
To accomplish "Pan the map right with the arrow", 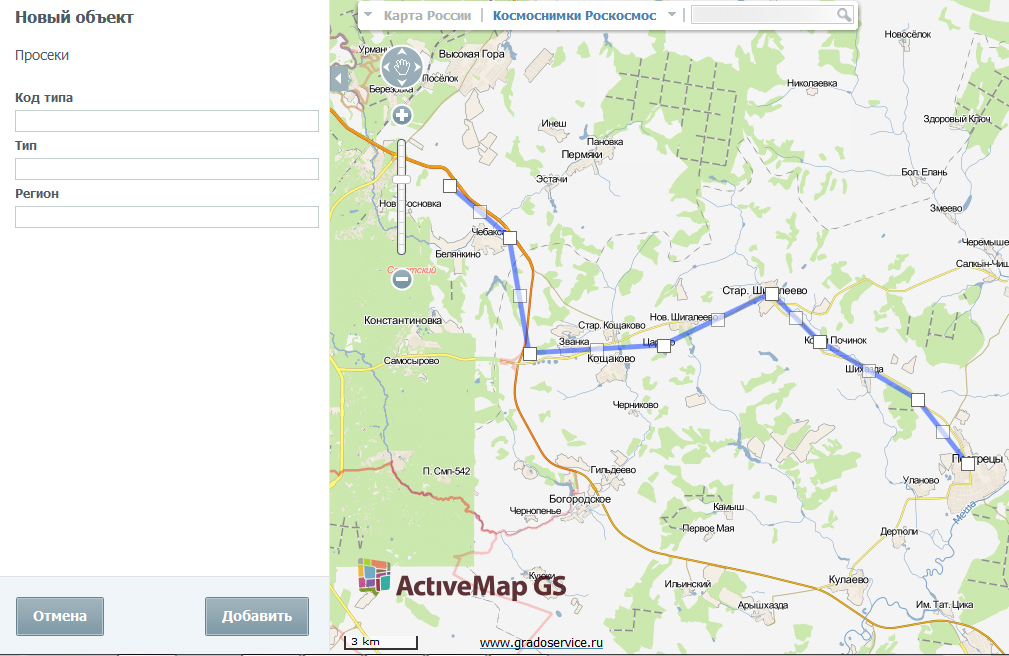I will pos(417,66).
